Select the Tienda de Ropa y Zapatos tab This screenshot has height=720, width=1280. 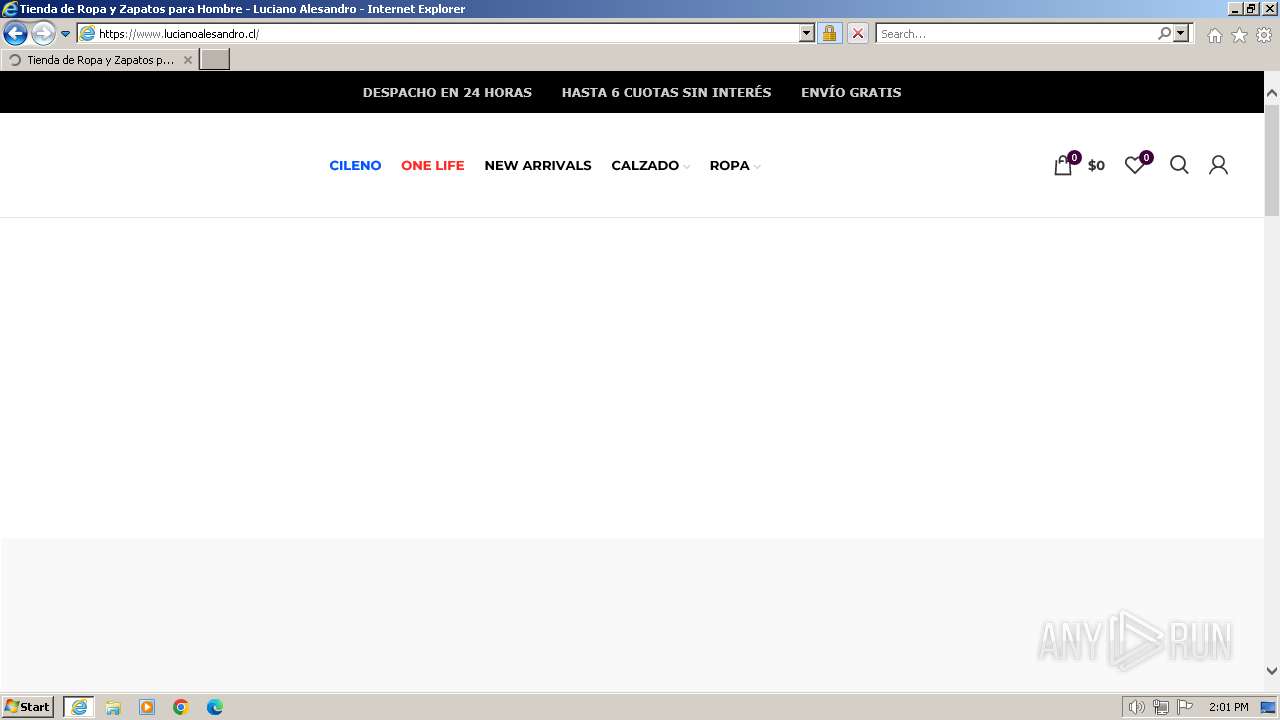[x=100, y=60]
